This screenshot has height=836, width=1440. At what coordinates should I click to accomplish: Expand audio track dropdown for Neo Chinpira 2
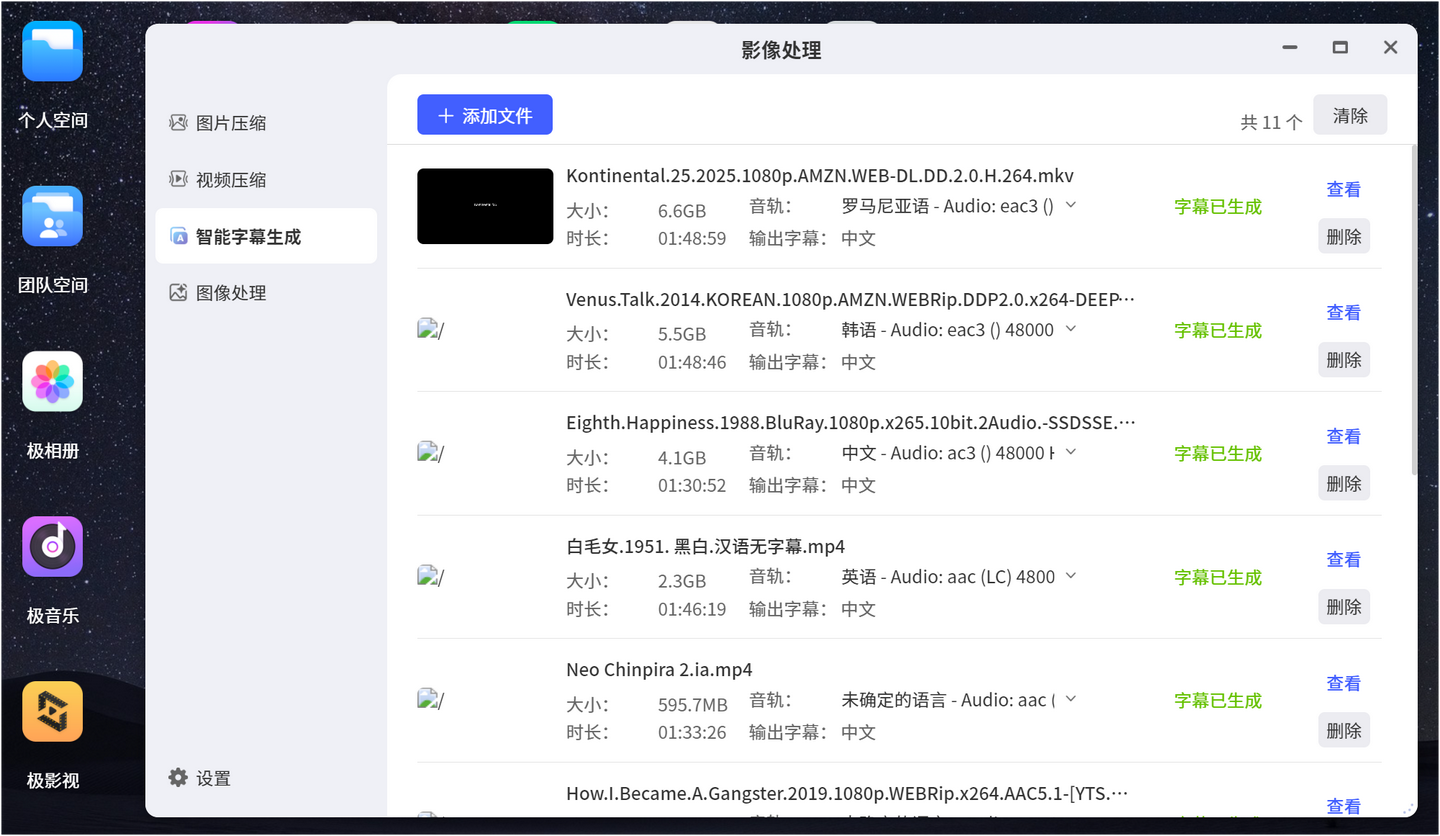pyautogui.click(x=1070, y=699)
